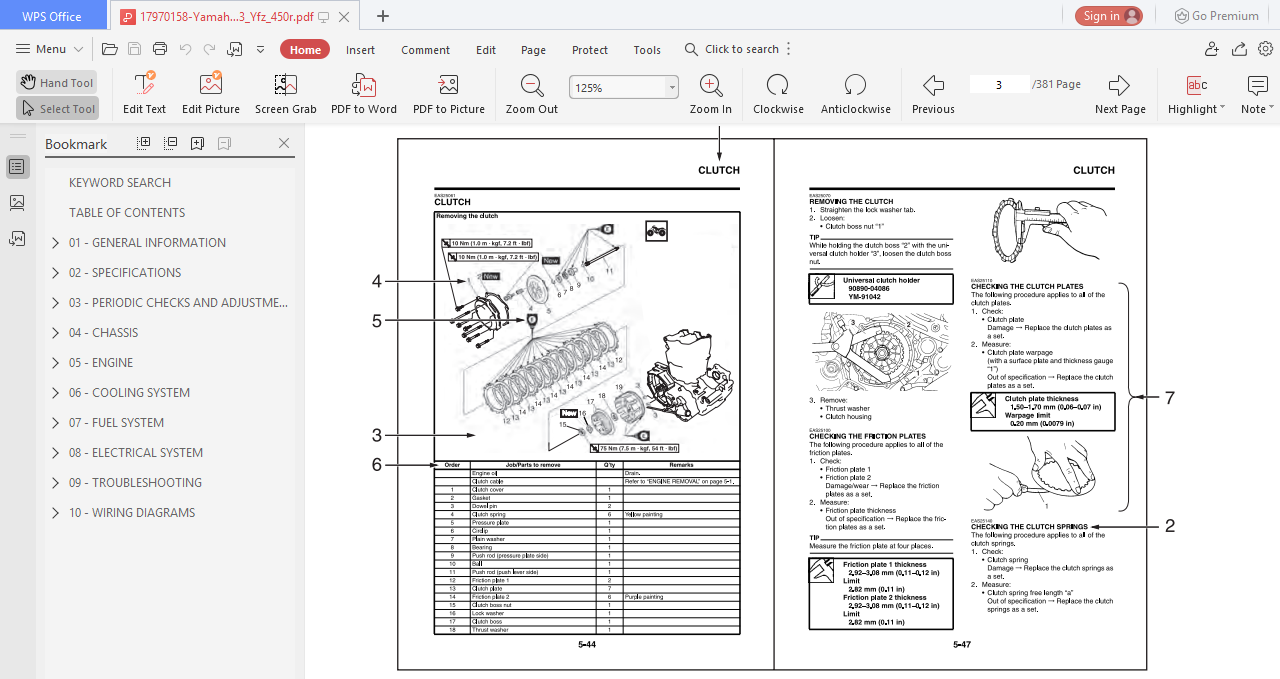Image resolution: width=1280 pixels, height=679 pixels.
Task: Open the settings gear icon top right
Action: point(1265,49)
